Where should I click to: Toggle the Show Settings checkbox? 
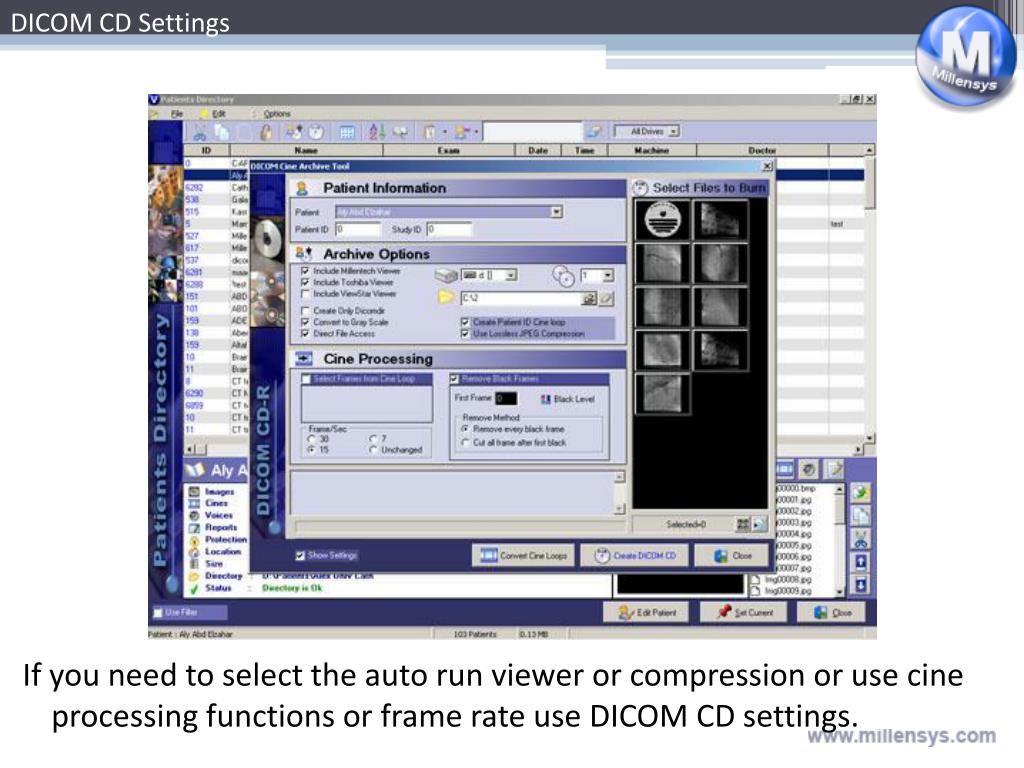tap(300, 556)
